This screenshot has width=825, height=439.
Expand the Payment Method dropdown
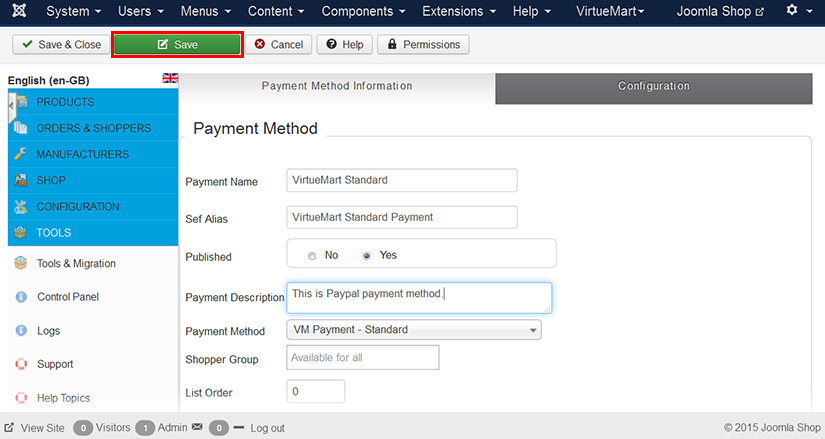point(414,330)
